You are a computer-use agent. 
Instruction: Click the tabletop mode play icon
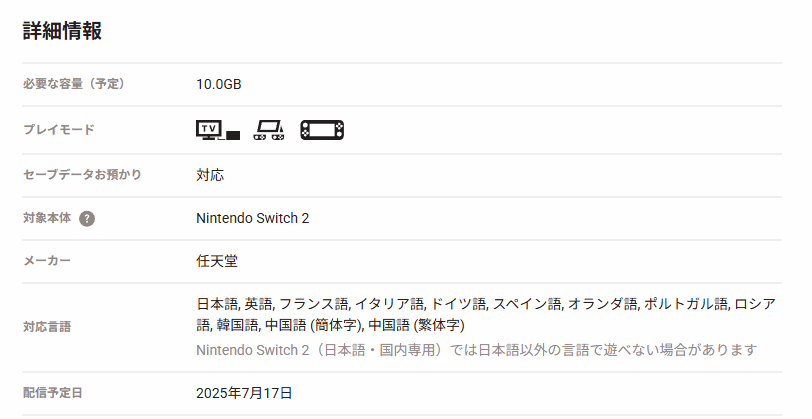click(x=269, y=130)
